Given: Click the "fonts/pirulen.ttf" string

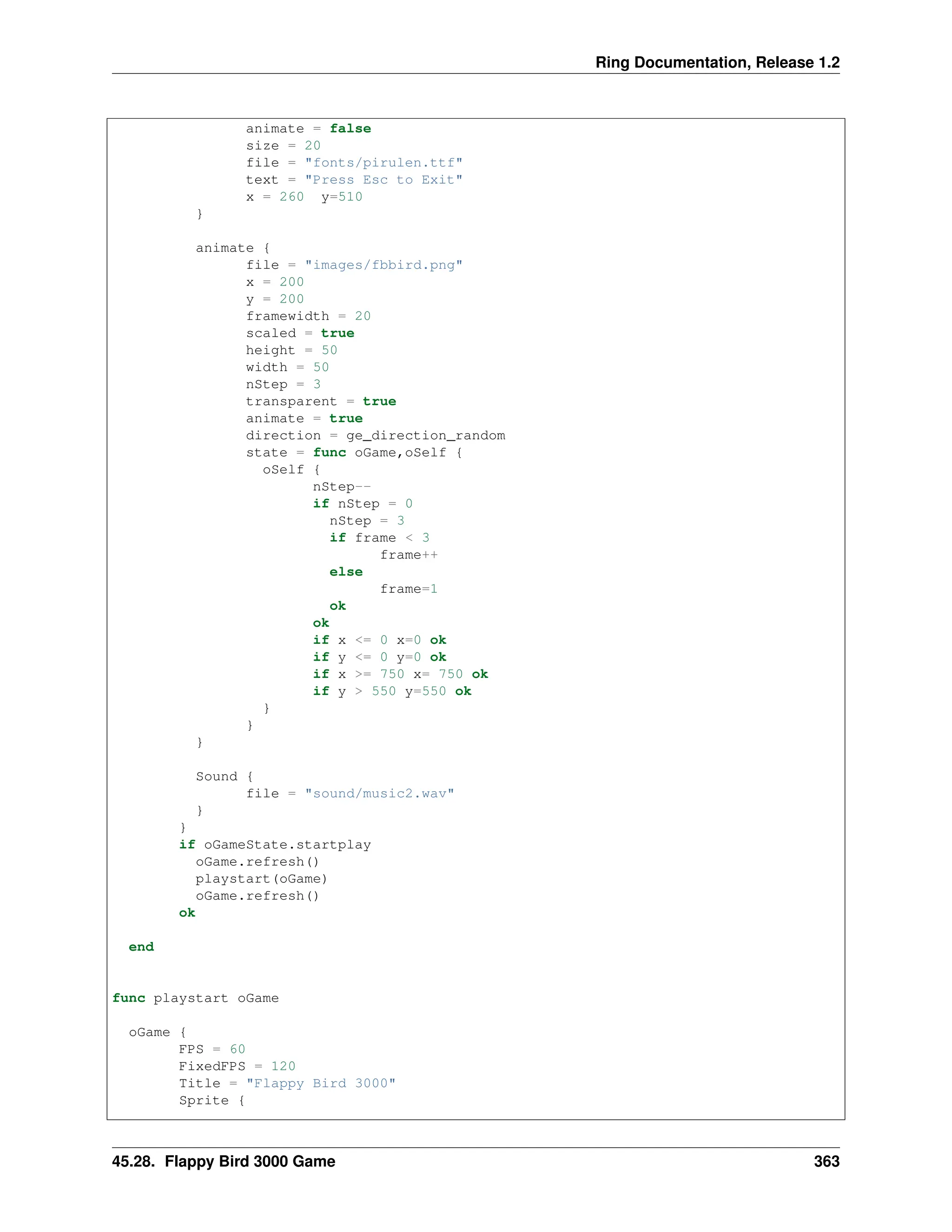Looking at the screenshot, I should (383, 163).
